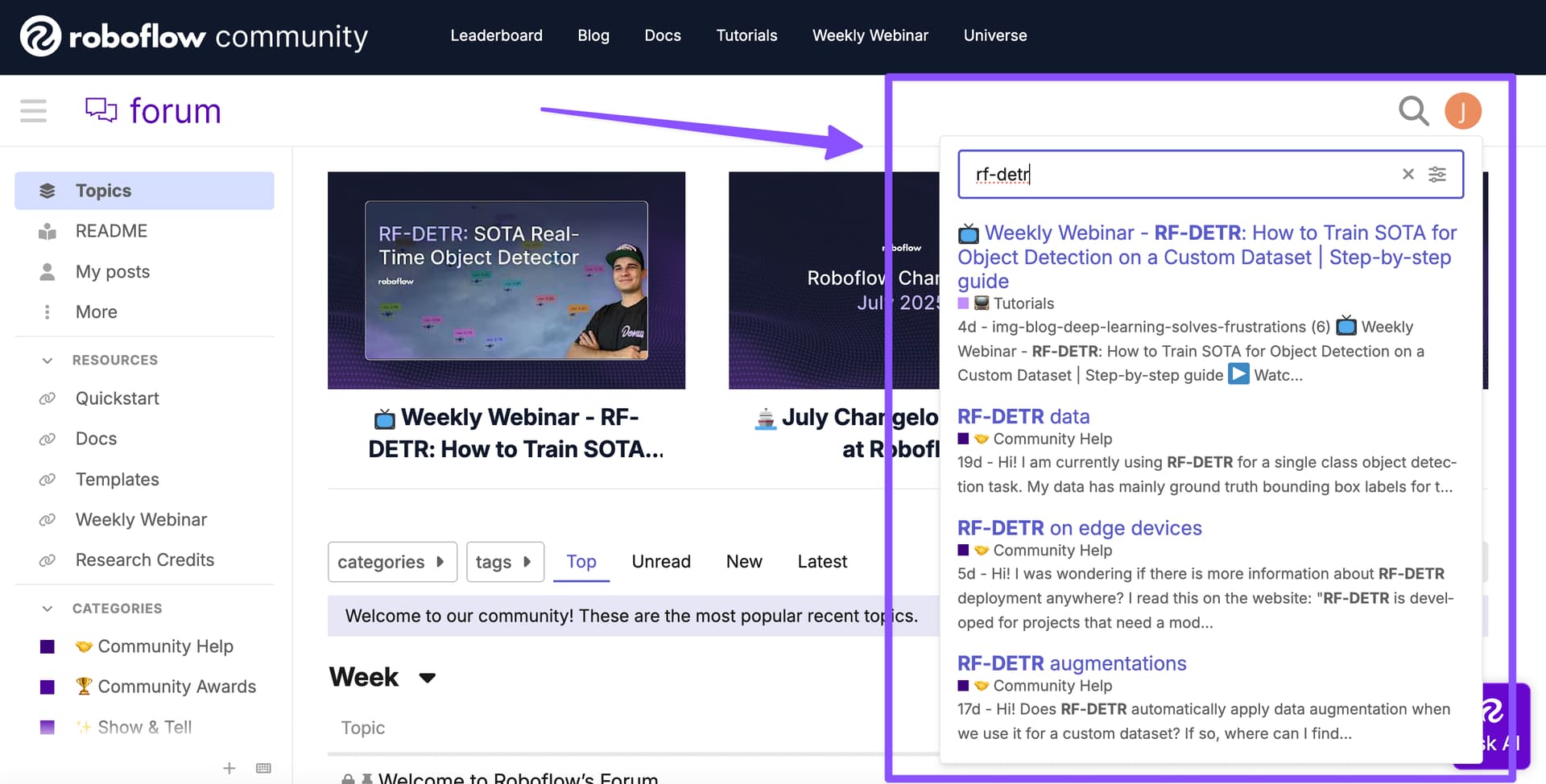Open Leaderboard in the top navigation

click(x=497, y=35)
